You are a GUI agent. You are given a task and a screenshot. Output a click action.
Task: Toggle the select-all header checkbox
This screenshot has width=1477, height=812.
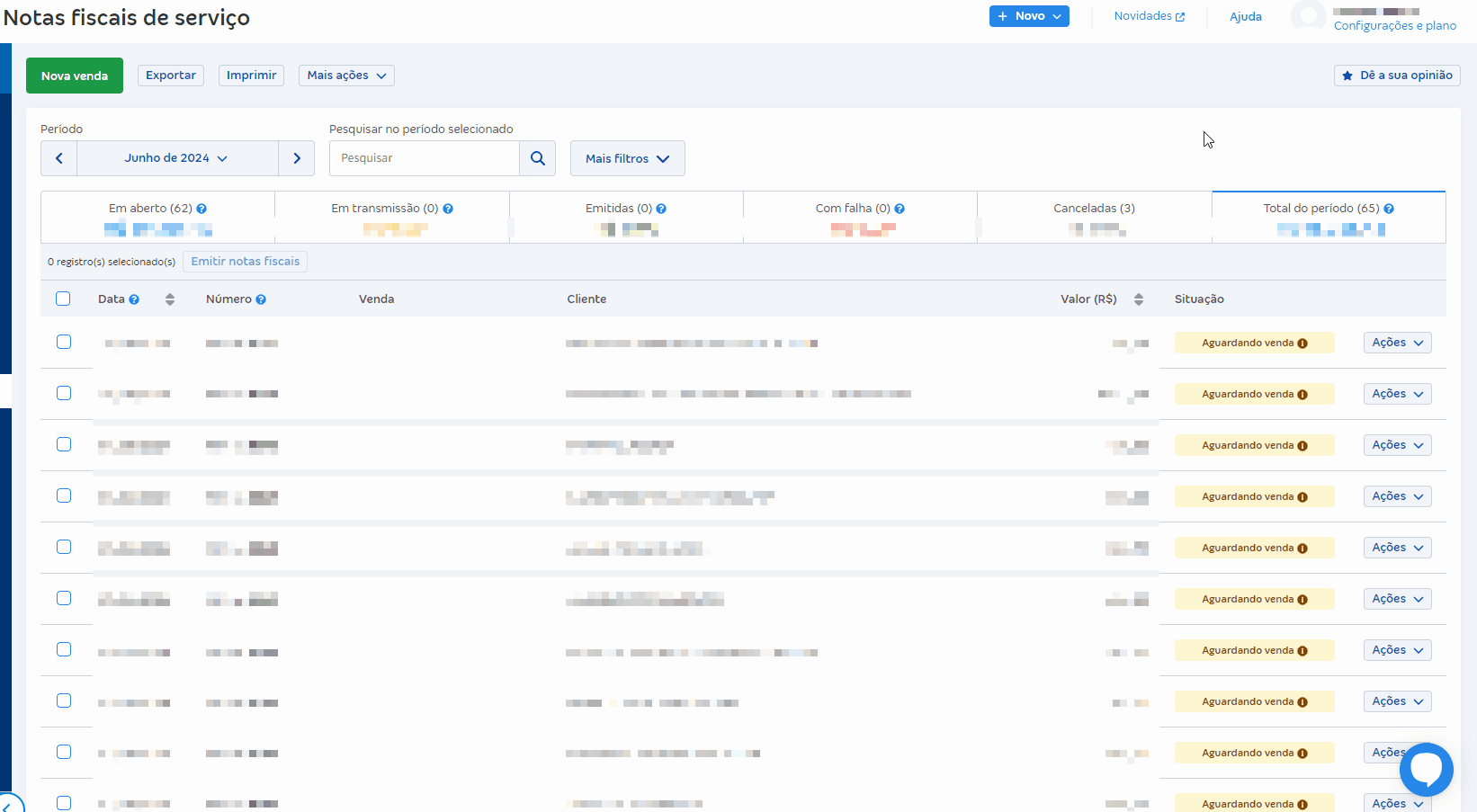[x=63, y=299]
